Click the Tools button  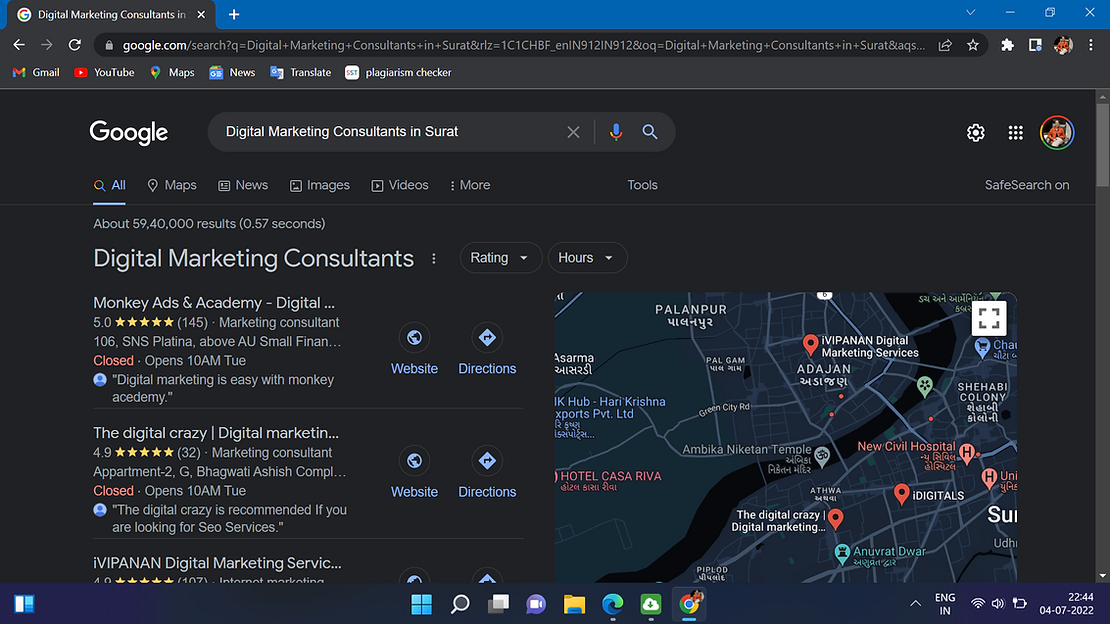[642, 185]
